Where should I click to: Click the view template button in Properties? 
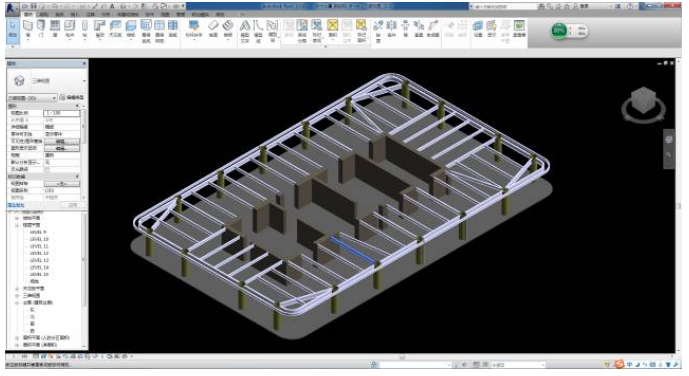coord(62,184)
